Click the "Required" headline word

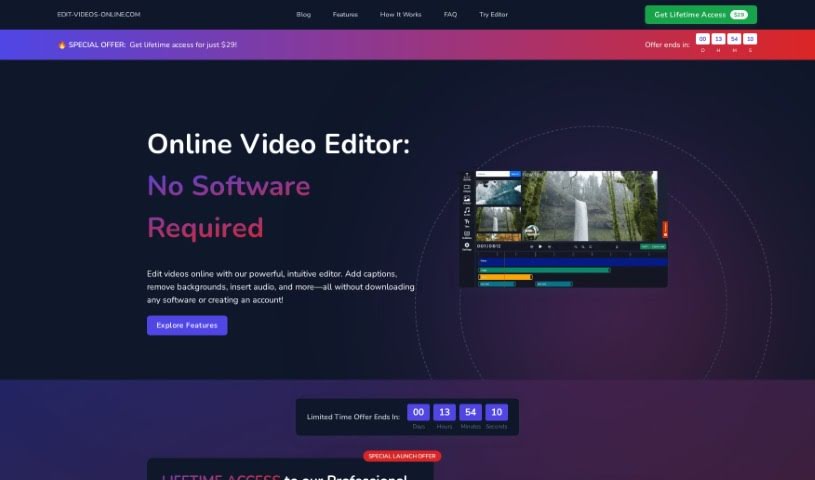[x=205, y=228]
